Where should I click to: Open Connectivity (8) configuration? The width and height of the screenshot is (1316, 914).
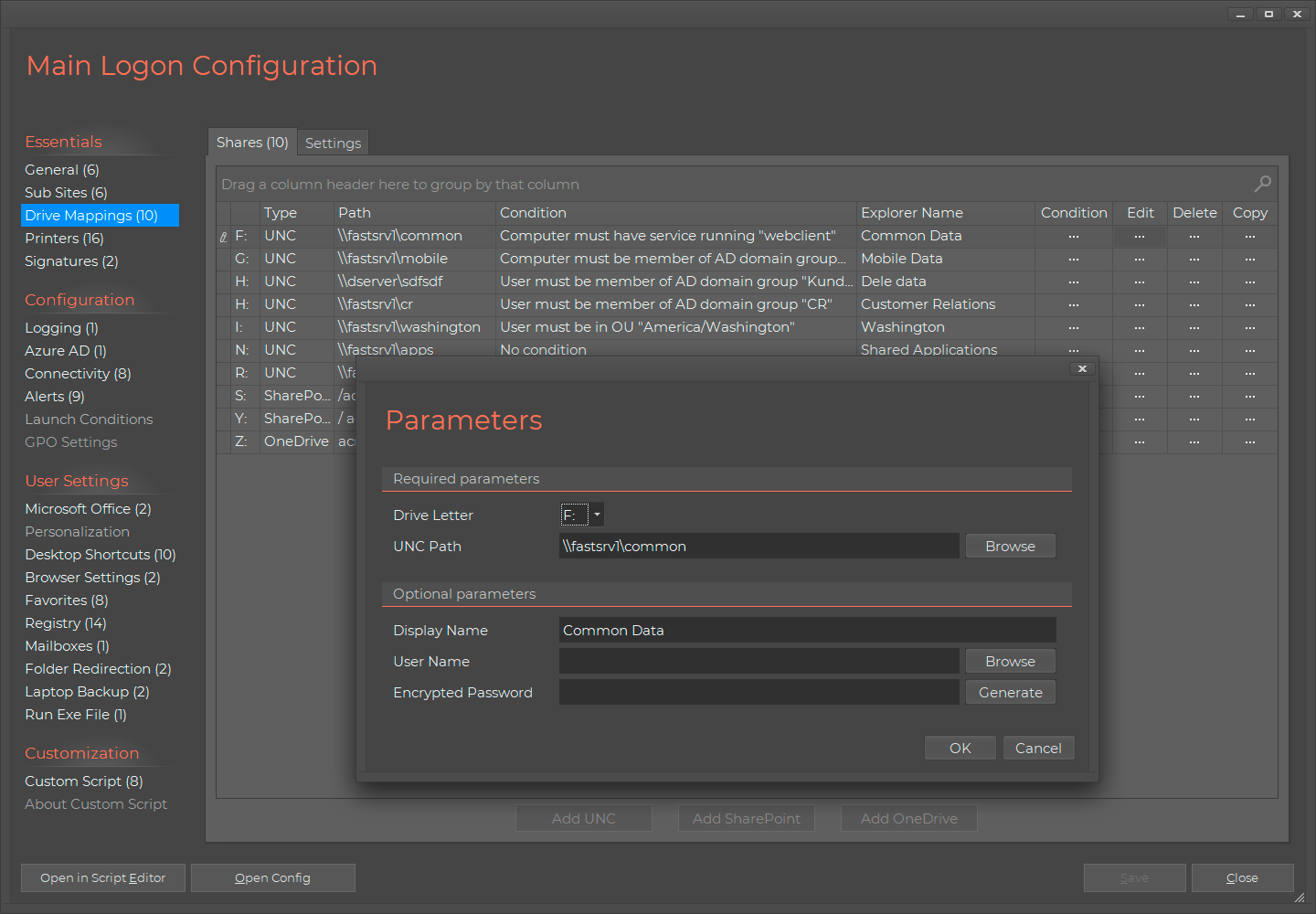[x=78, y=373]
